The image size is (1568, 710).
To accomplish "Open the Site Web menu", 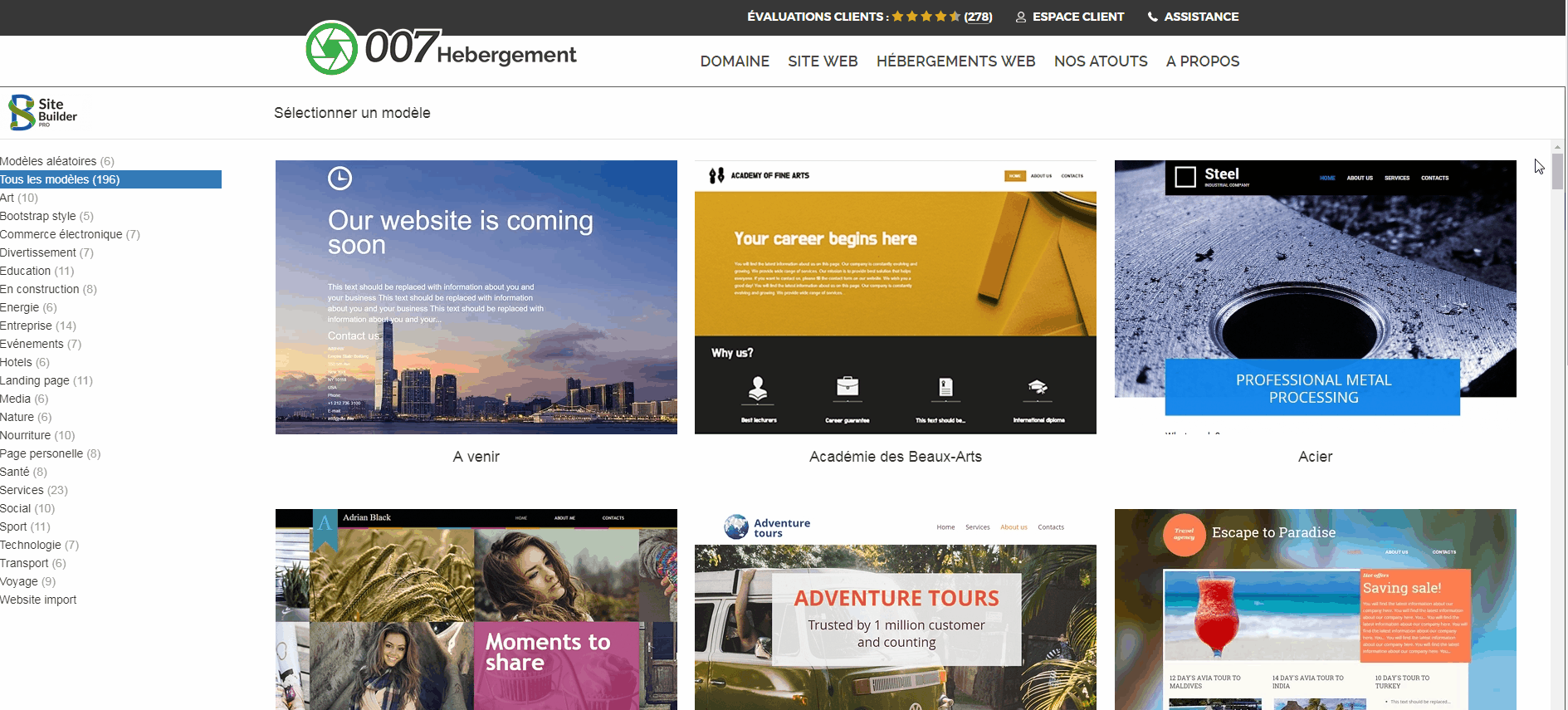I will [823, 61].
